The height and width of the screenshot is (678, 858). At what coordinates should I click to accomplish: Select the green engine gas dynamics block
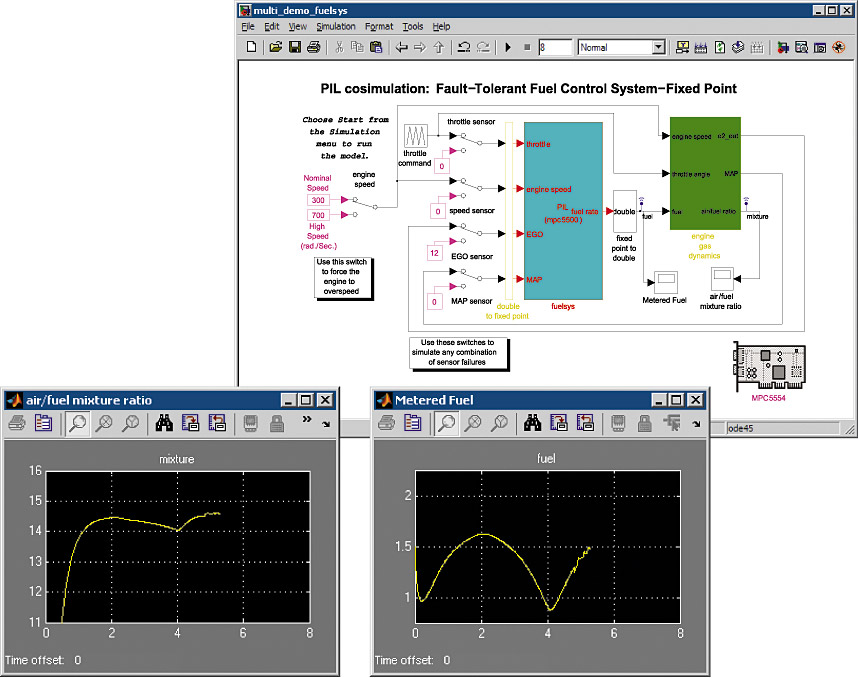pyautogui.click(x=705, y=173)
